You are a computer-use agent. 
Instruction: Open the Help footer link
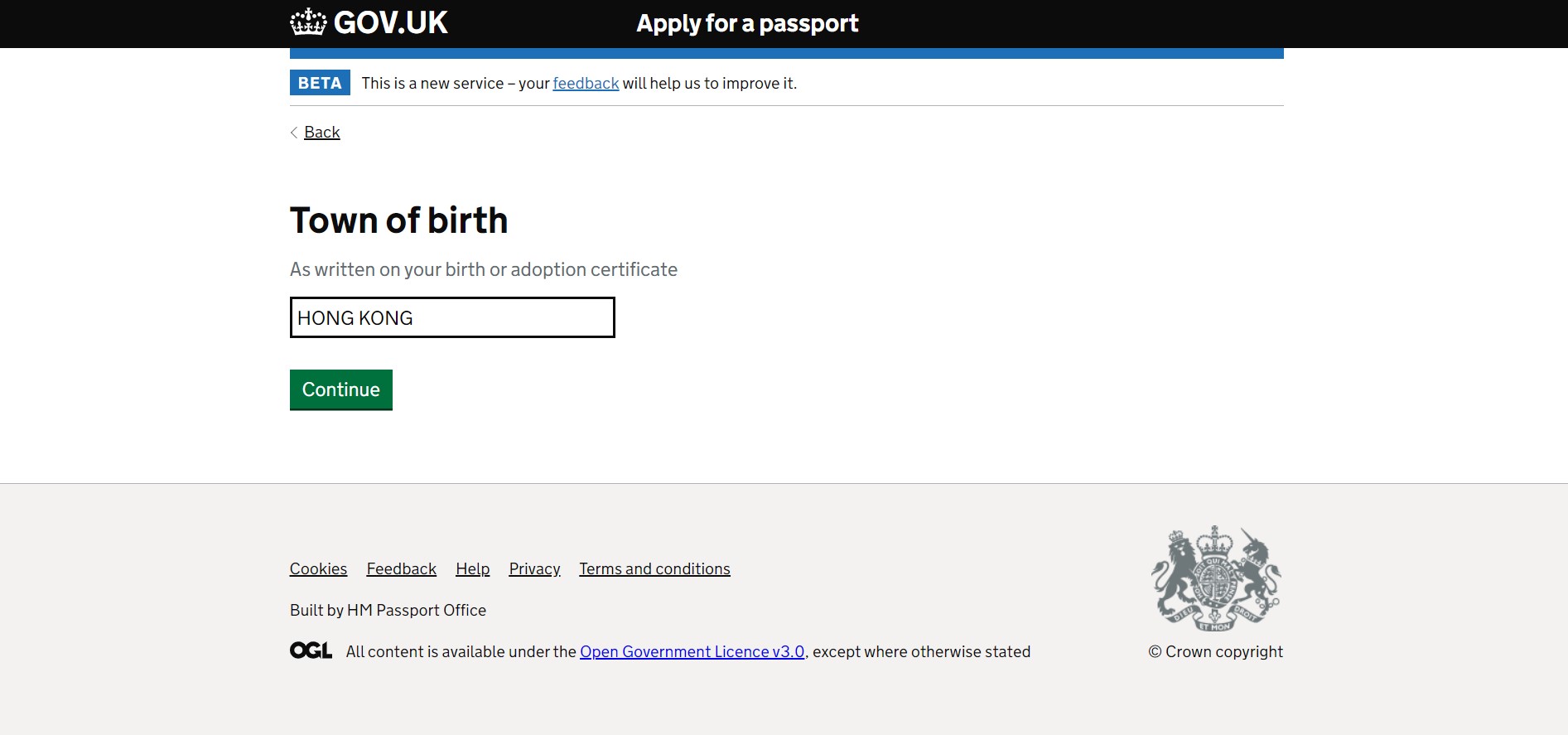(x=472, y=568)
